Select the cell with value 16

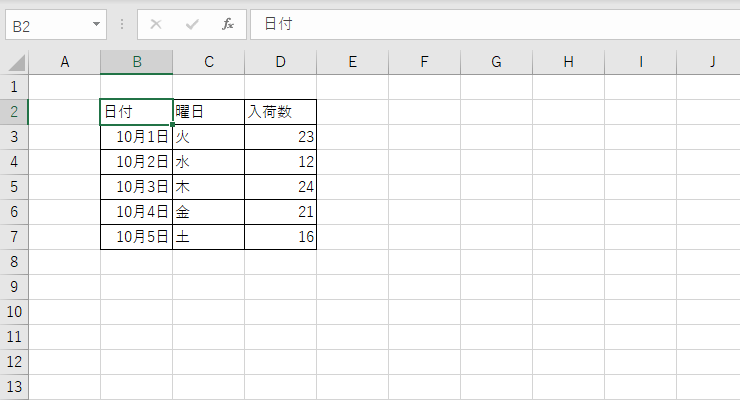click(x=280, y=237)
